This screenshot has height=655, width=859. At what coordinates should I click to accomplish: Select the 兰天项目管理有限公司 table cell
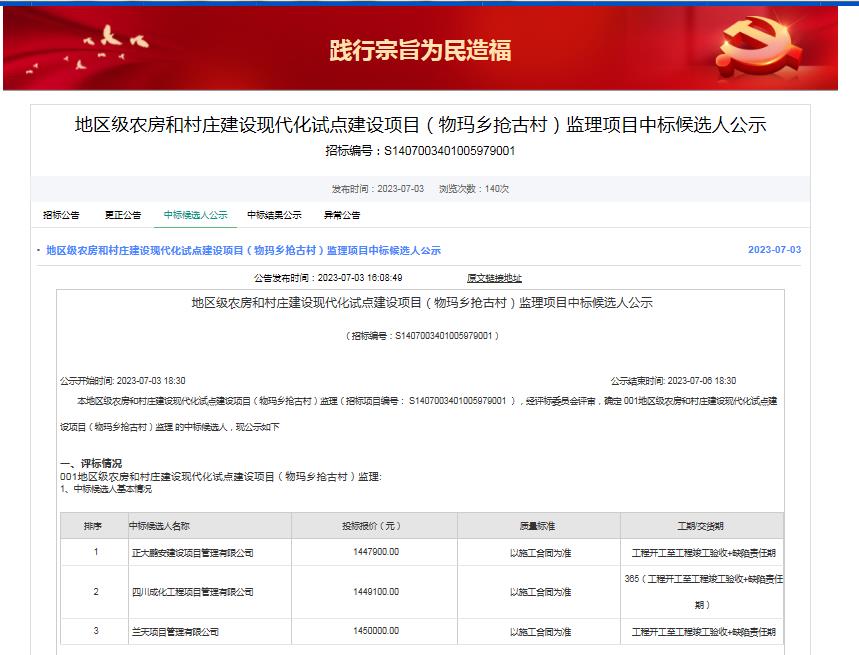pyautogui.click(x=174, y=632)
